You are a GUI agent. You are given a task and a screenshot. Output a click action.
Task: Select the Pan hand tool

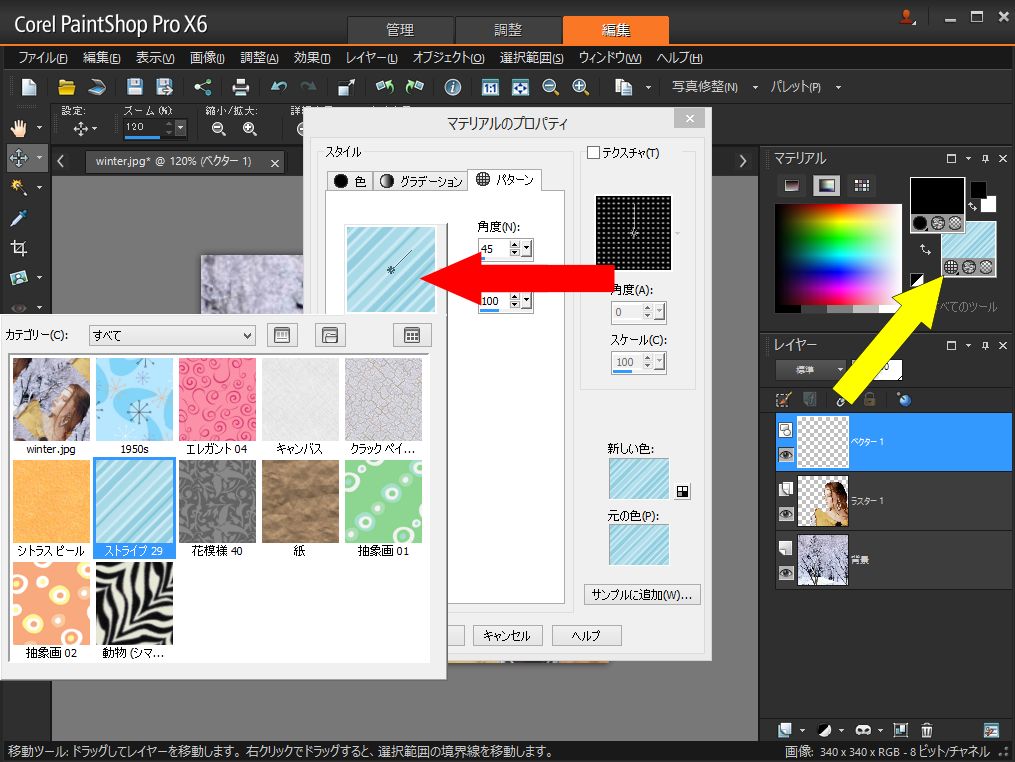coord(19,128)
